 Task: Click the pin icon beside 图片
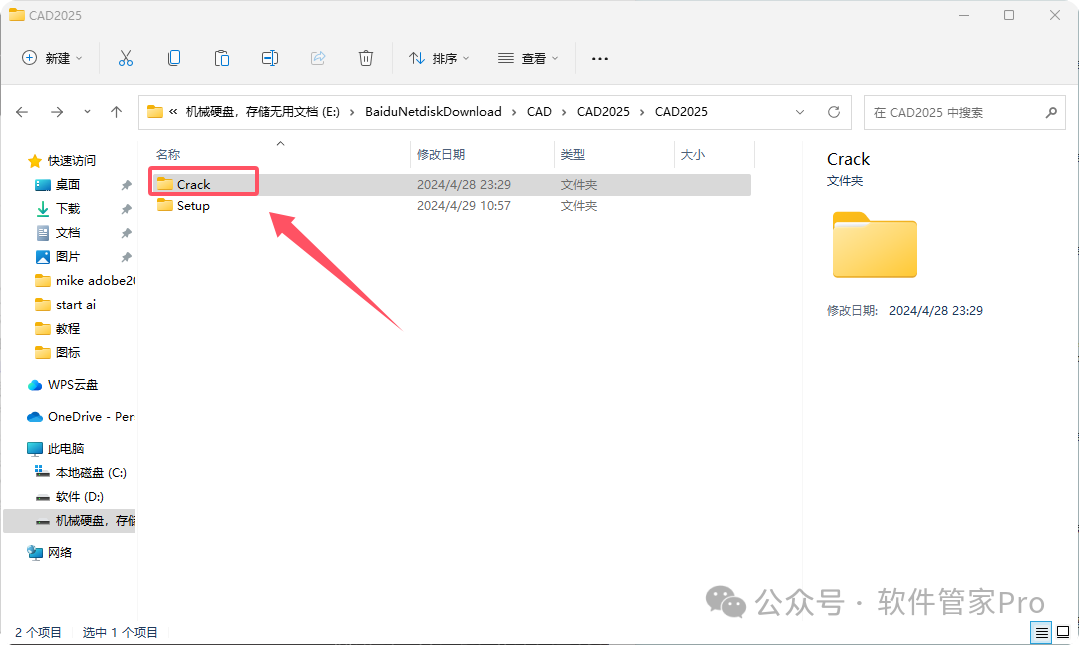click(127, 257)
